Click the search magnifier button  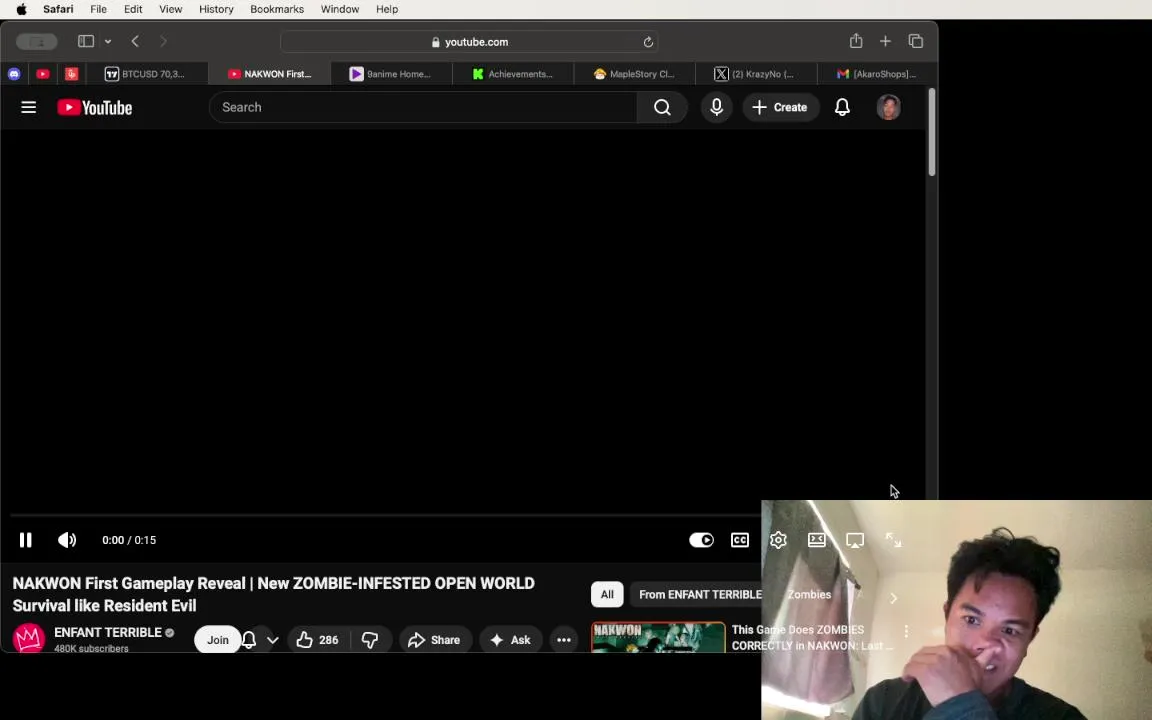662,107
